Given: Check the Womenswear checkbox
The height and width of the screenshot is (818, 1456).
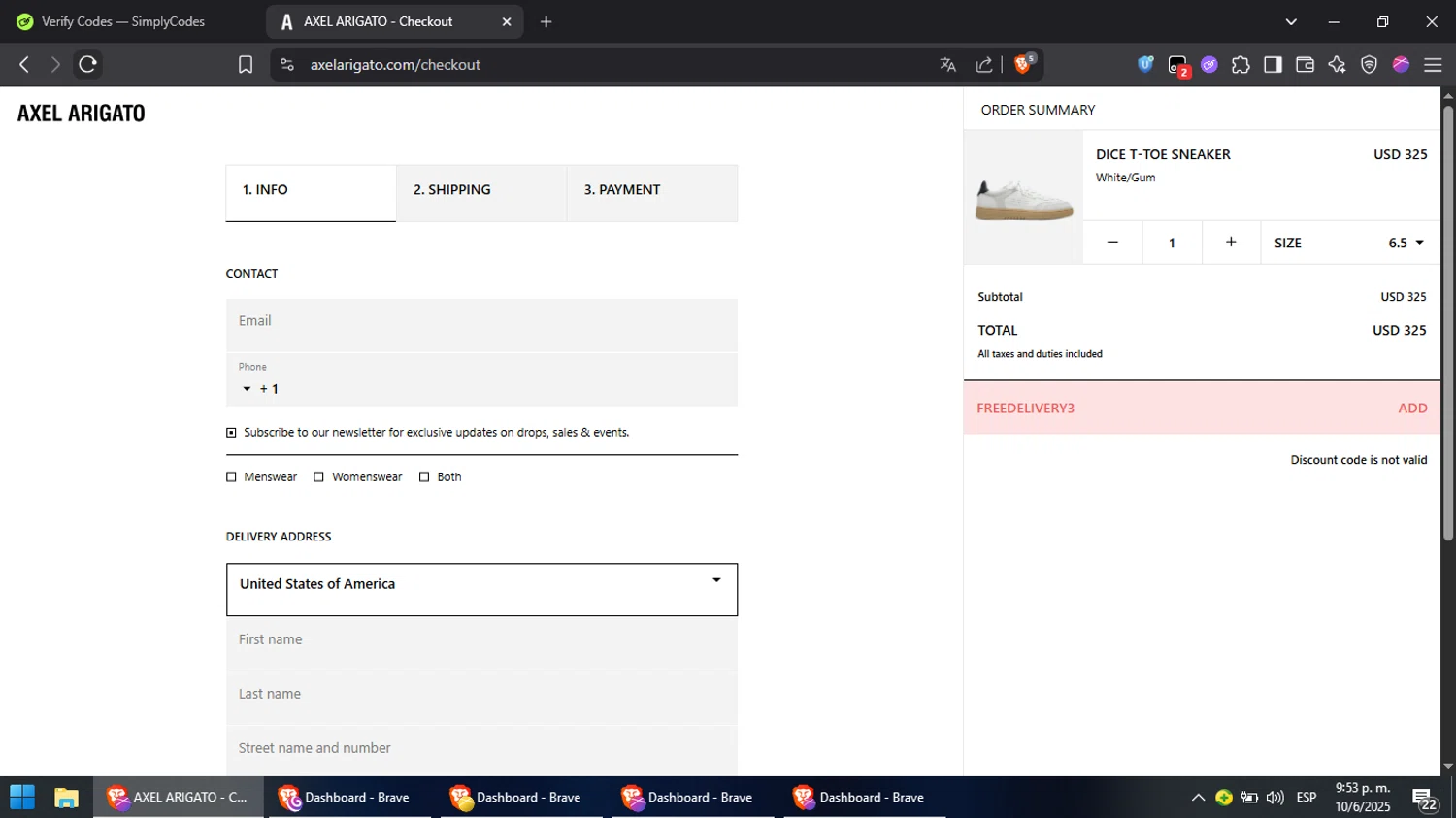Looking at the screenshot, I should (318, 477).
